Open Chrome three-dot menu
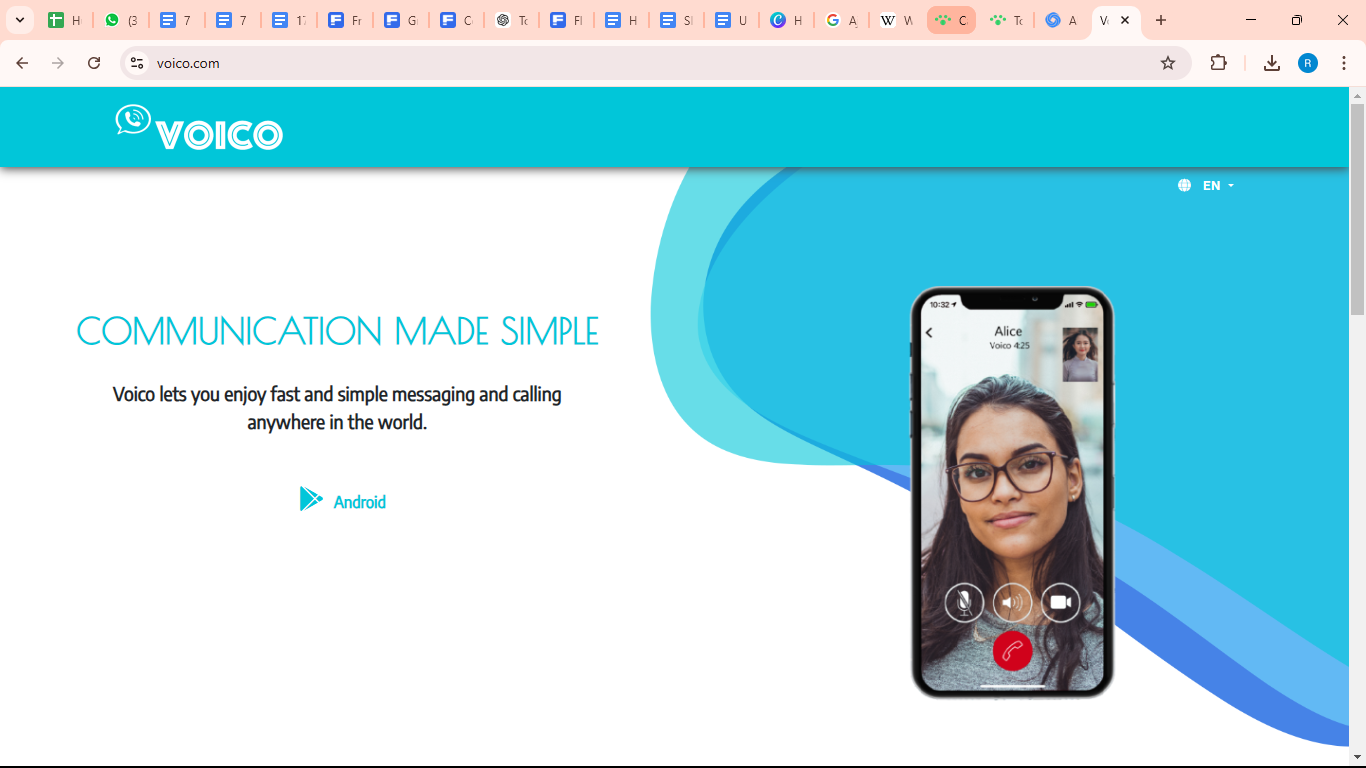This screenshot has height=768, width=1366. pos(1344,63)
